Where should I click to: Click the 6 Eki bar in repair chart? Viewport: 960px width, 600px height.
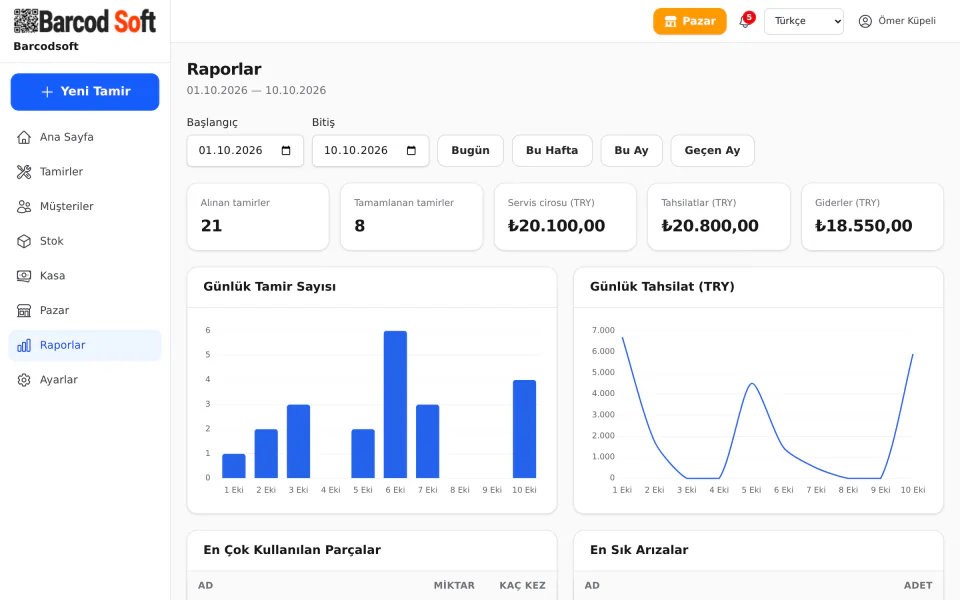[396, 404]
